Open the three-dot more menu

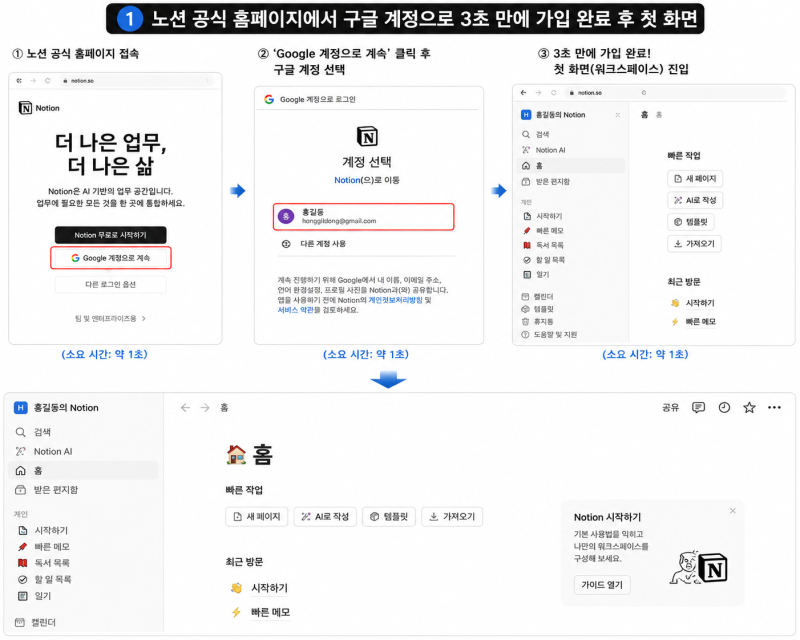[x=774, y=407]
